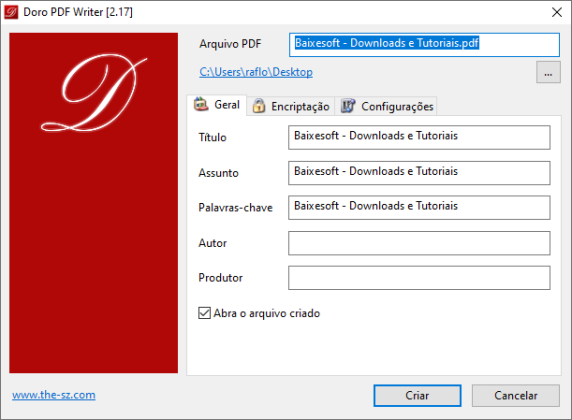
Task: Click into the Título field
Action: point(419,138)
